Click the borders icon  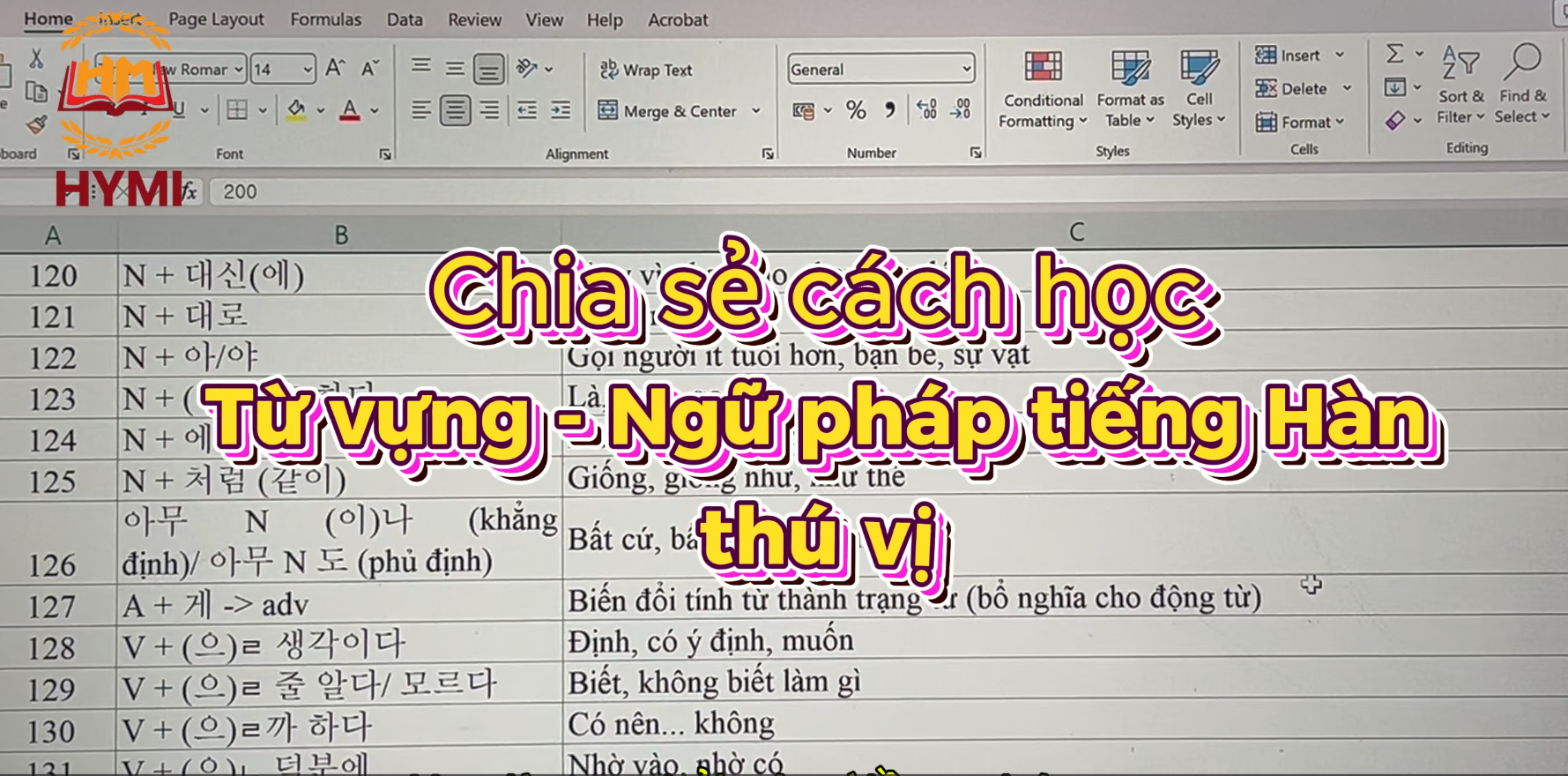point(237,110)
